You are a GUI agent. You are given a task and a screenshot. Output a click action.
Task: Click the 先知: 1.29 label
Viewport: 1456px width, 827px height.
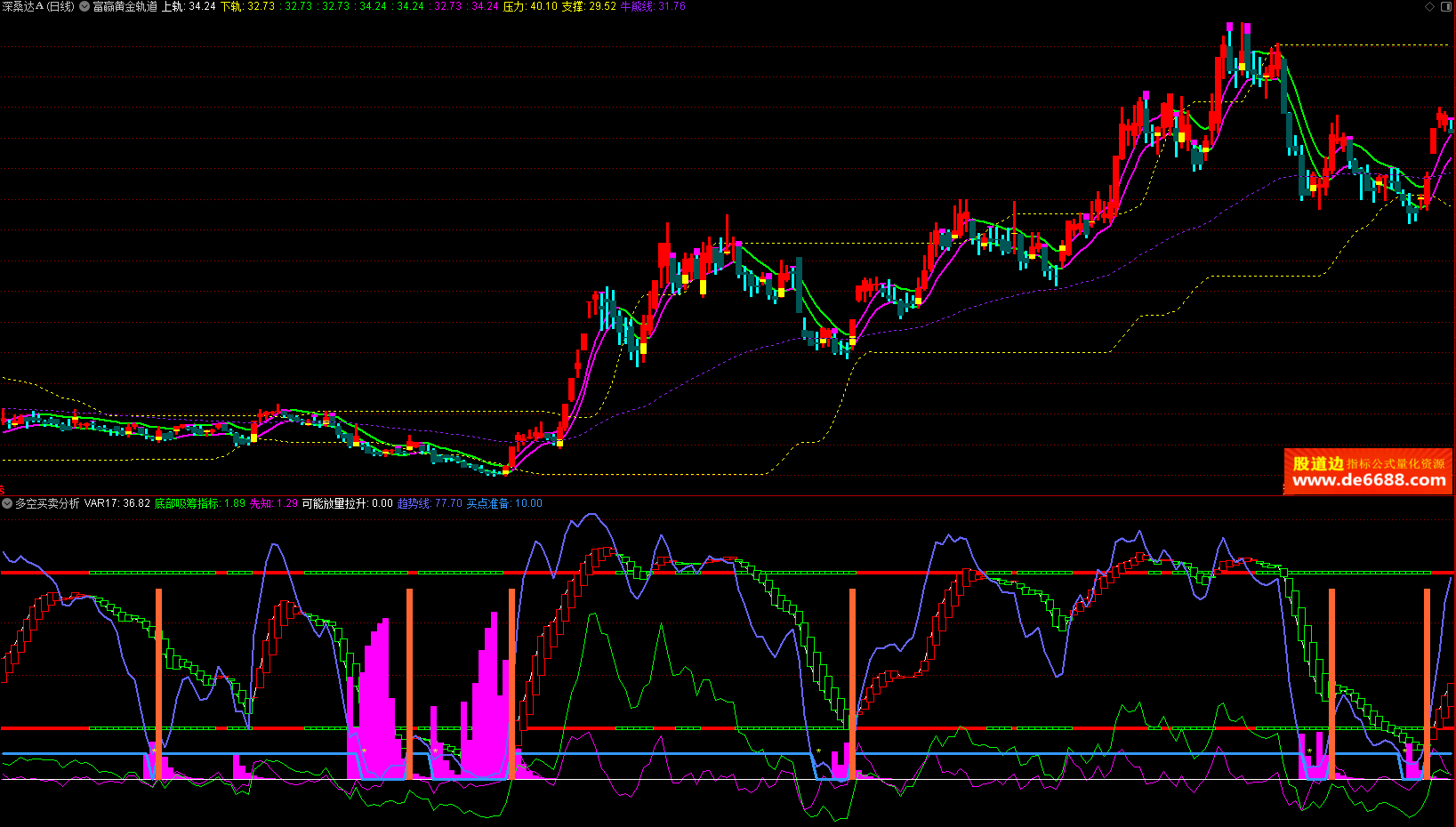pos(274,503)
